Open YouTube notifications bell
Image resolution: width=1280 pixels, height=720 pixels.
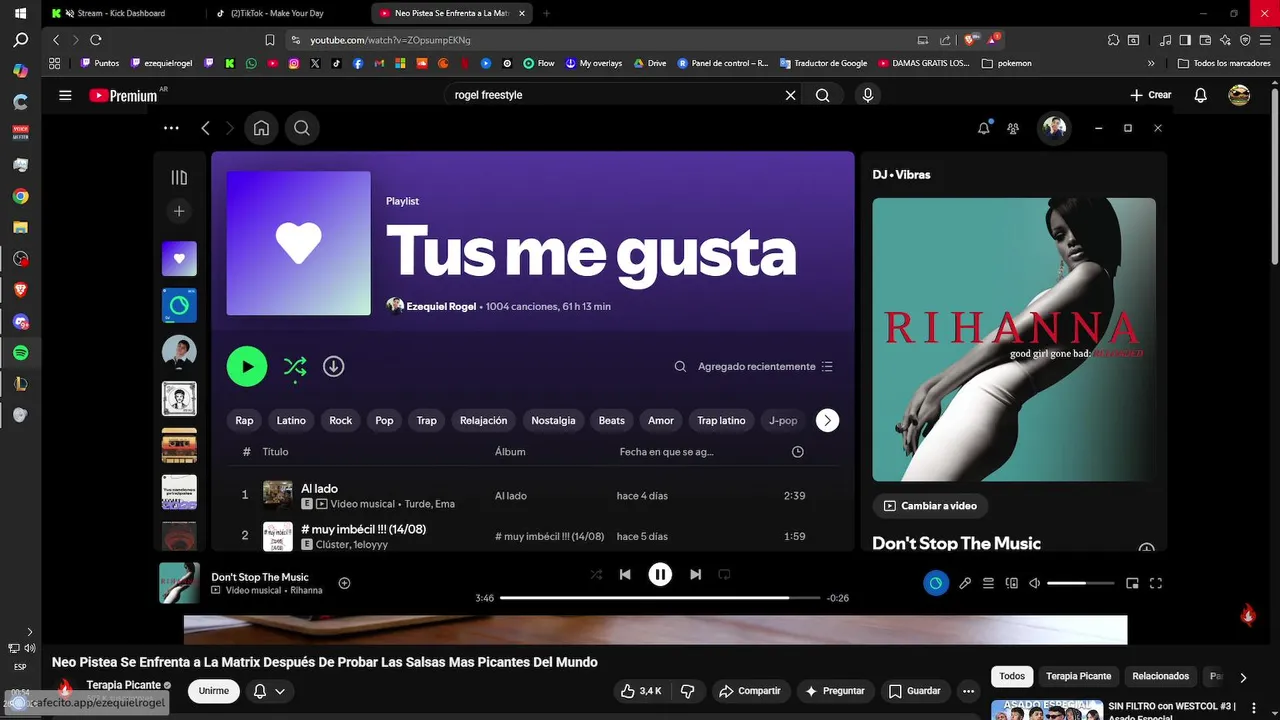[1201, 95]
